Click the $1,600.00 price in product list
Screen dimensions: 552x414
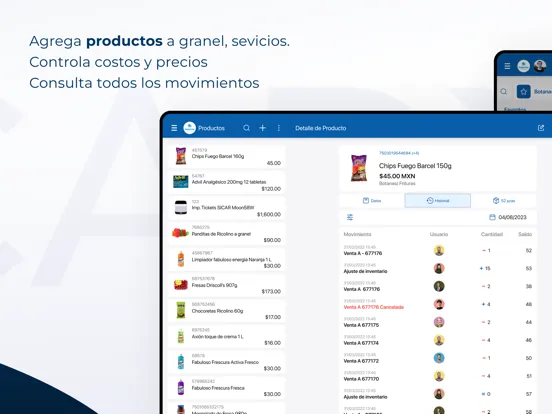point(269,214)
